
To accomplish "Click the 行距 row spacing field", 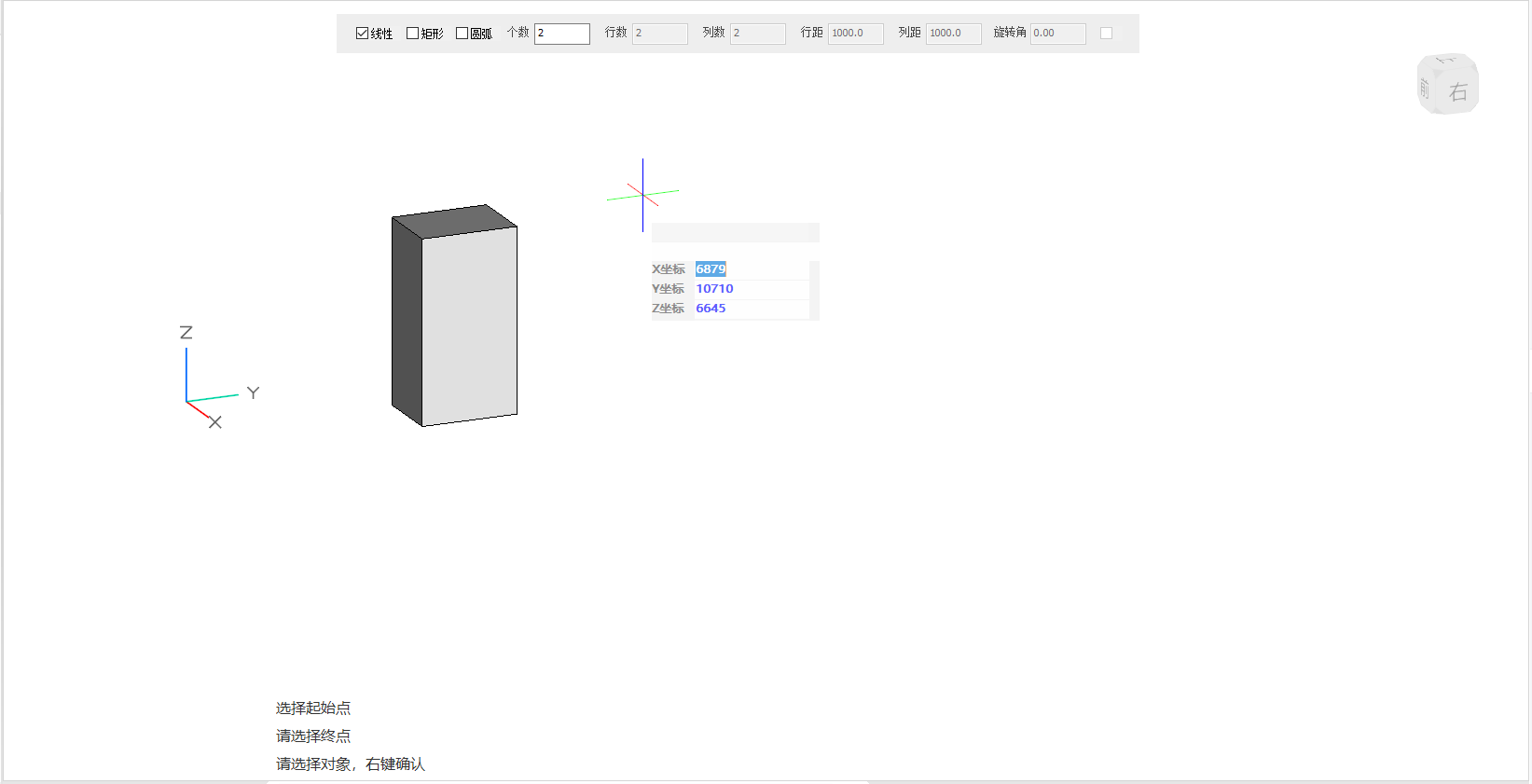I will [x=856, y=34].
